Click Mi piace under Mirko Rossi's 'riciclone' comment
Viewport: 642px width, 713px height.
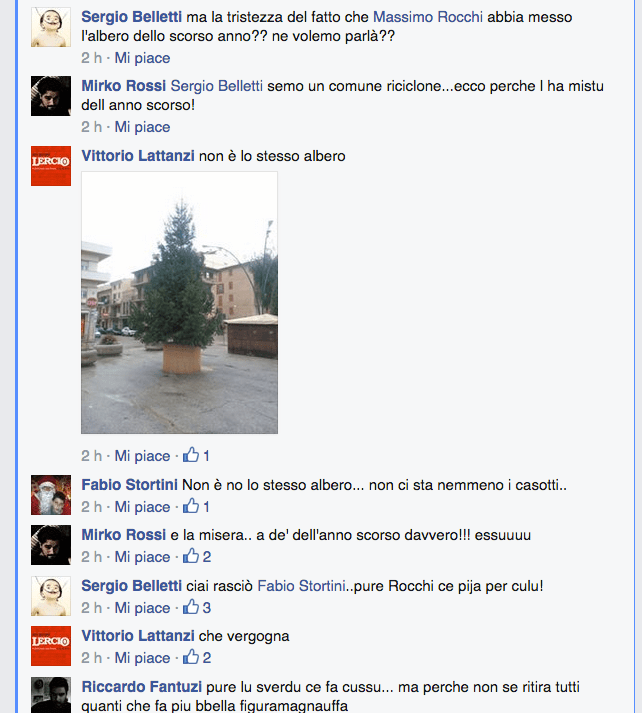[x=142, y=127]
